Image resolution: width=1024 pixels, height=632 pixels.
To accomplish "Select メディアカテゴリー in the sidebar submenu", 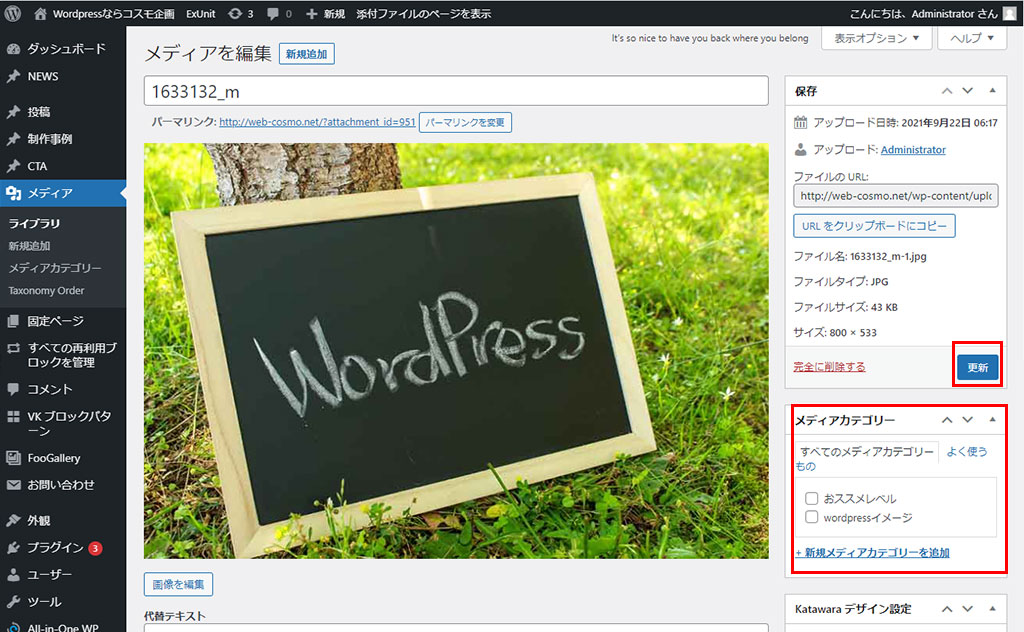I will tap(55, 268).
